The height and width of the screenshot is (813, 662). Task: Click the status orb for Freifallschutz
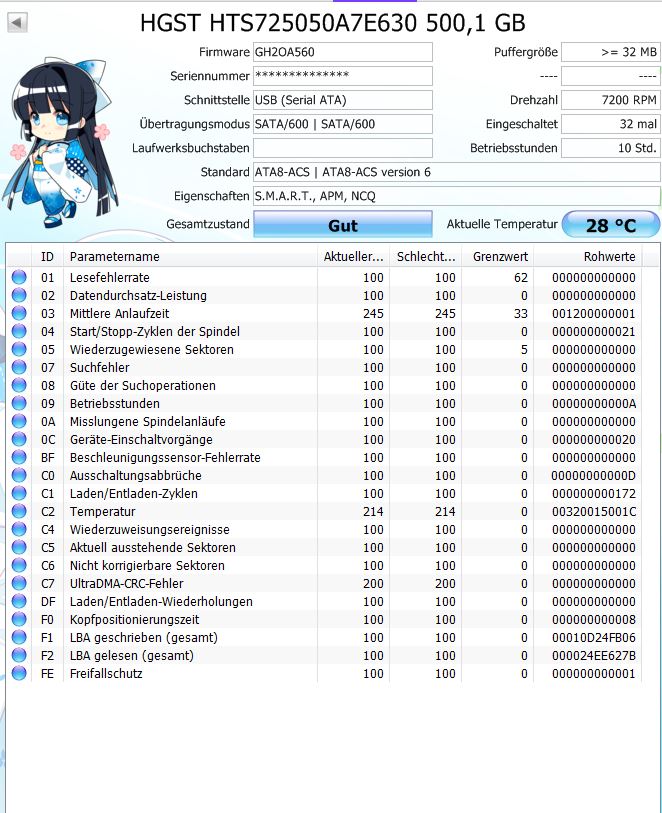point(19,673)
